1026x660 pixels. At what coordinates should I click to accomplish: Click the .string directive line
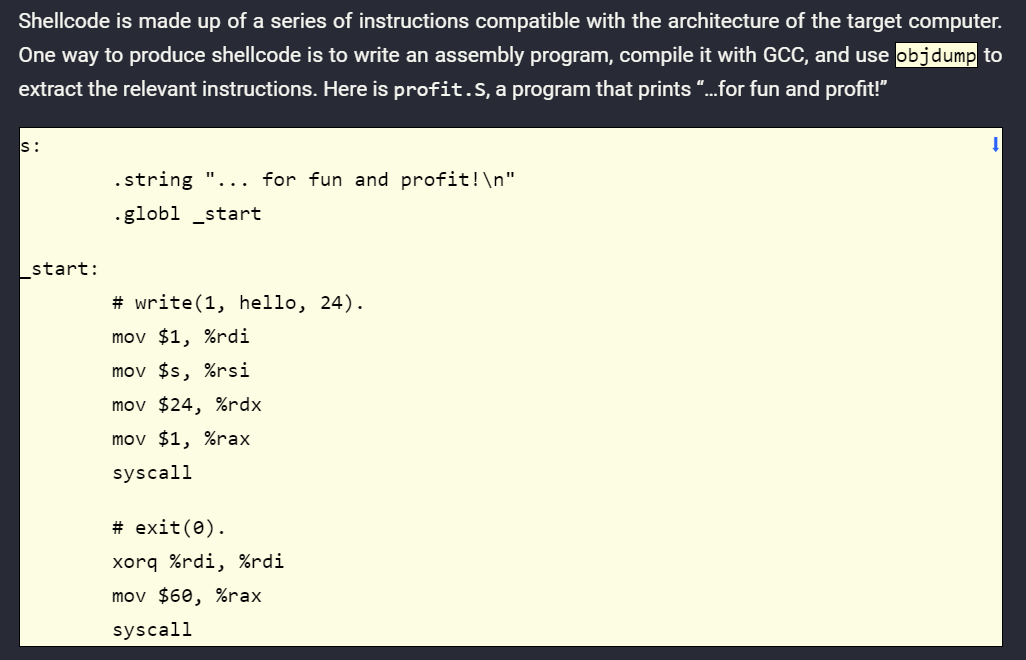(316, 180)
